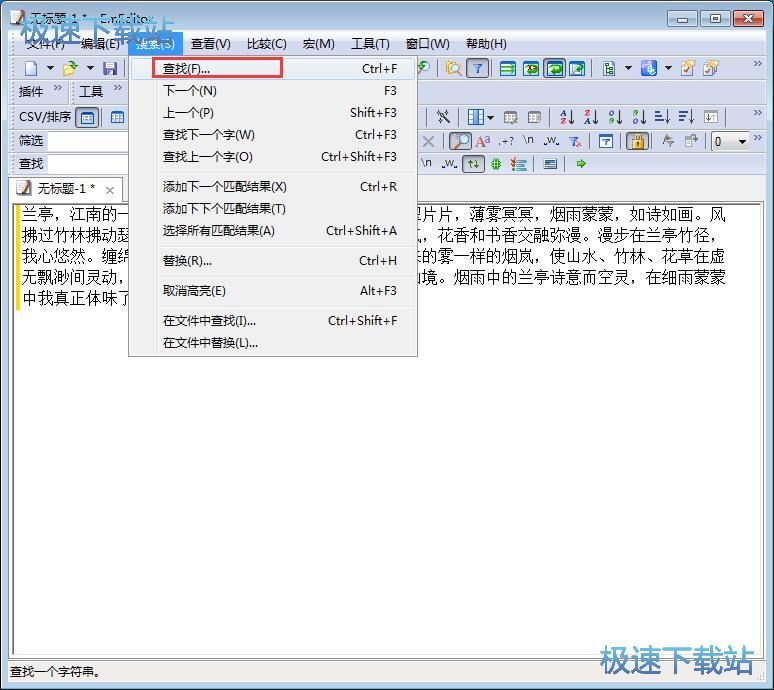The width and height of the screenshot is (774, 690).
Task: Click the reverse order icon in sort toolbar
Action: point(711,117)
